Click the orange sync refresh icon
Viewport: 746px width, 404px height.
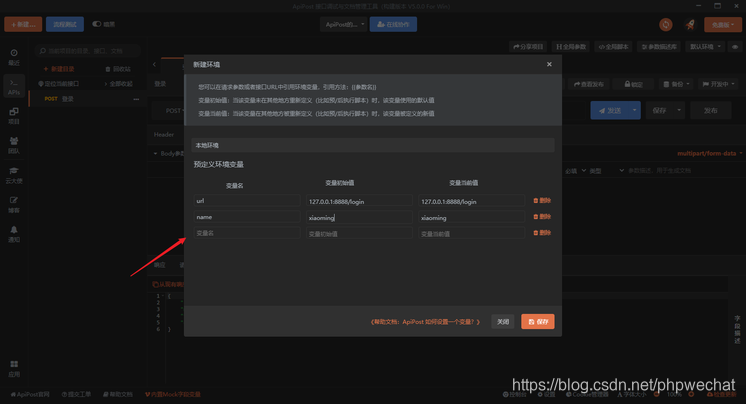(x=666, y=25)
